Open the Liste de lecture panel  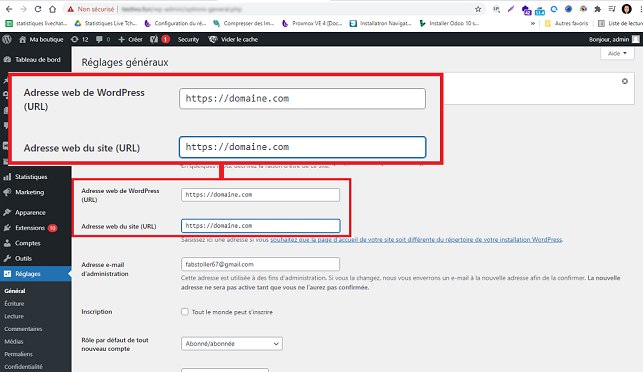coord(620,23)
